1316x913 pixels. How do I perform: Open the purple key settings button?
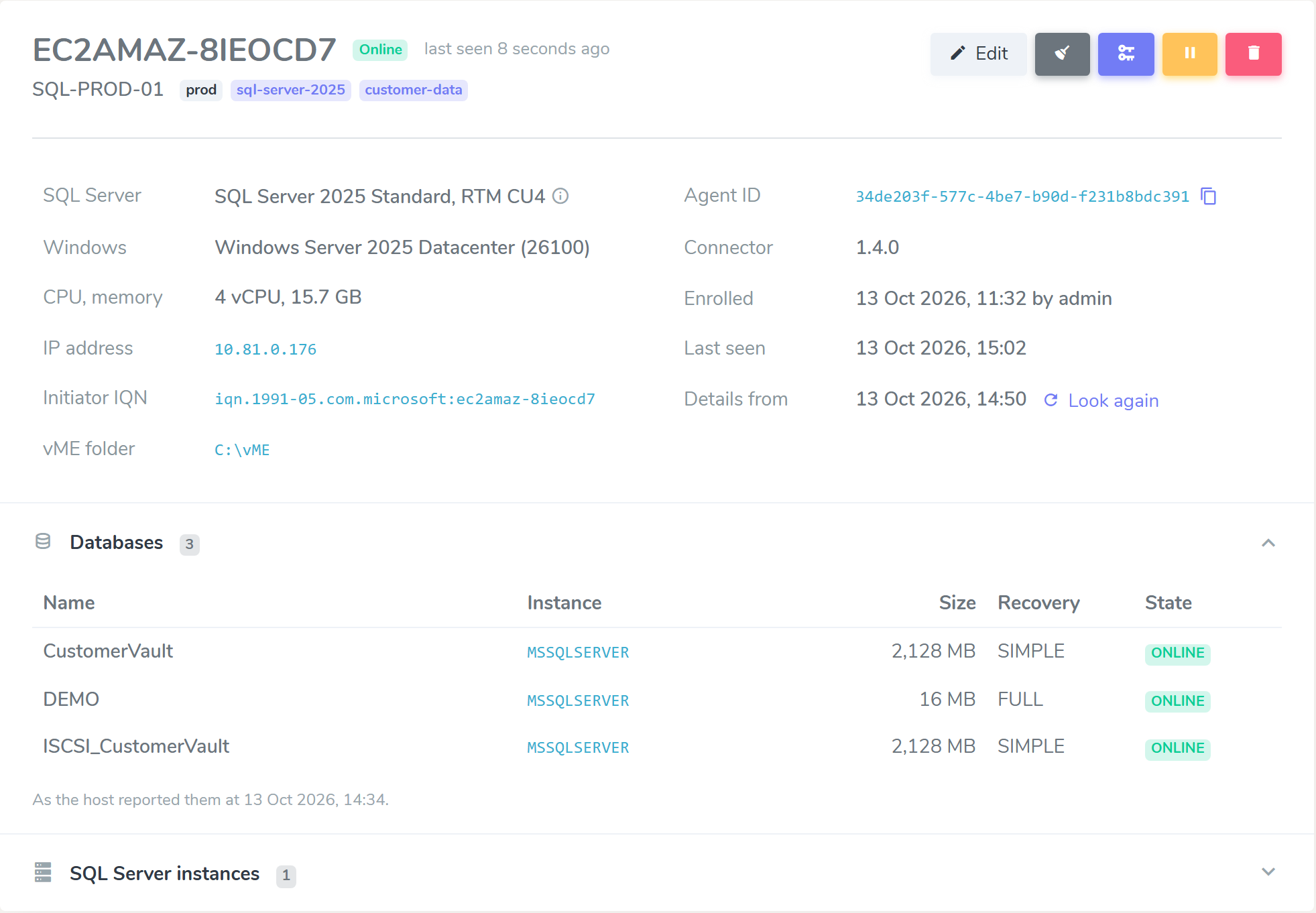1126,54
